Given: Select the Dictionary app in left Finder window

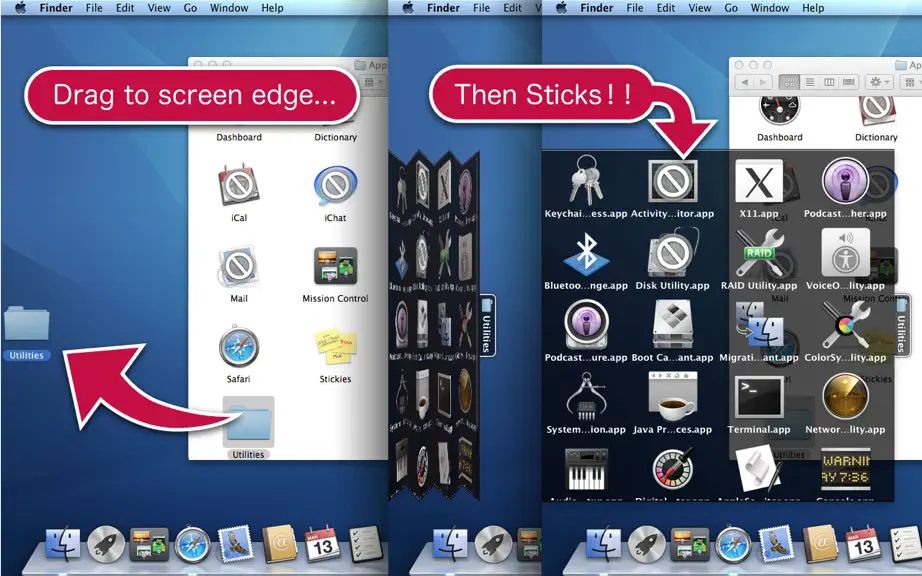Looking at the screenshot, I should click(335, 137).
